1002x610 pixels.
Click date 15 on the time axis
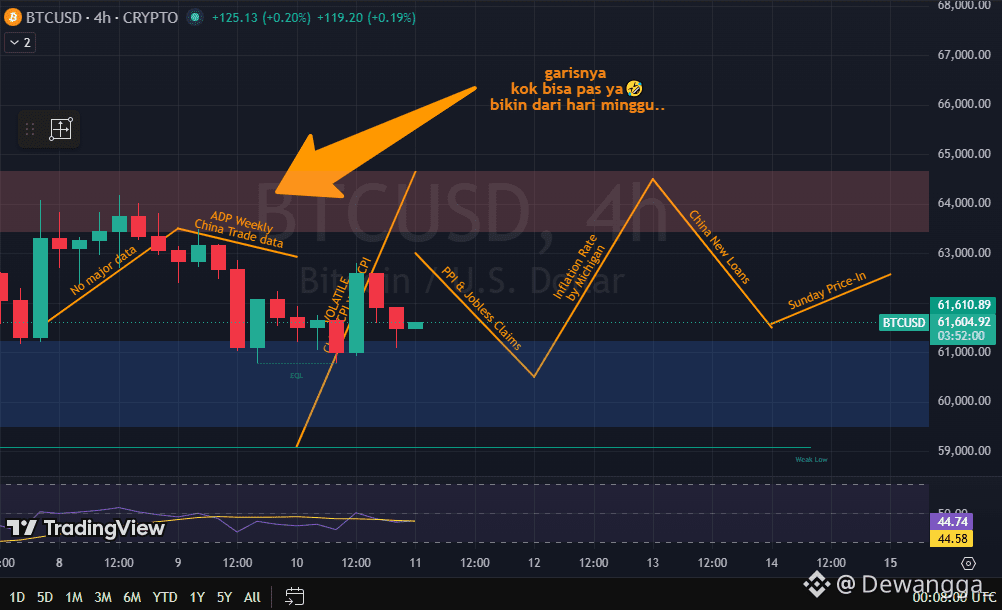pos(890,563)
